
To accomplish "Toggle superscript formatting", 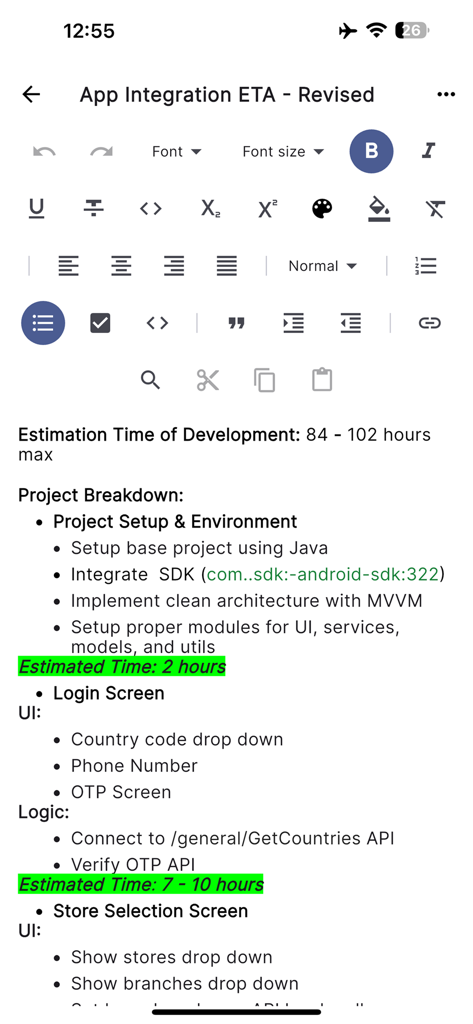I will pyautogui.click(x=267, y=209).
